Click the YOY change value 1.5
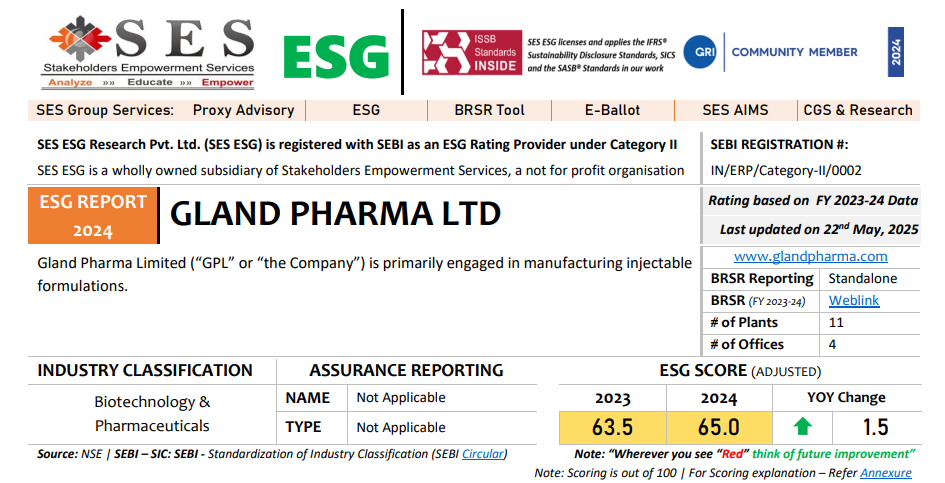This screenshot has height=483, width=945. tap(876, 428)
